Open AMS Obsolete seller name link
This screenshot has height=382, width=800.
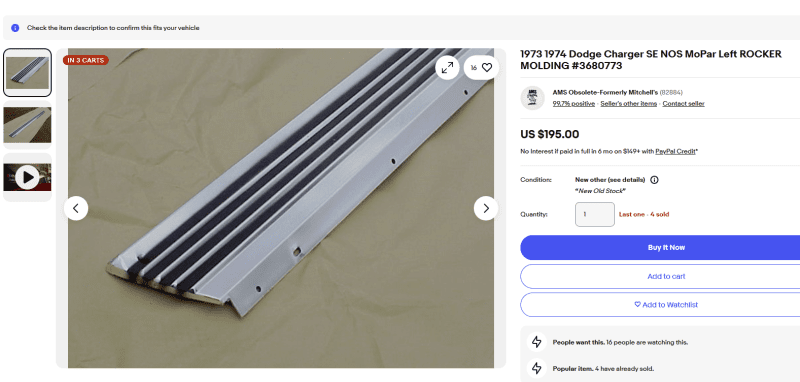pos(605,92)
